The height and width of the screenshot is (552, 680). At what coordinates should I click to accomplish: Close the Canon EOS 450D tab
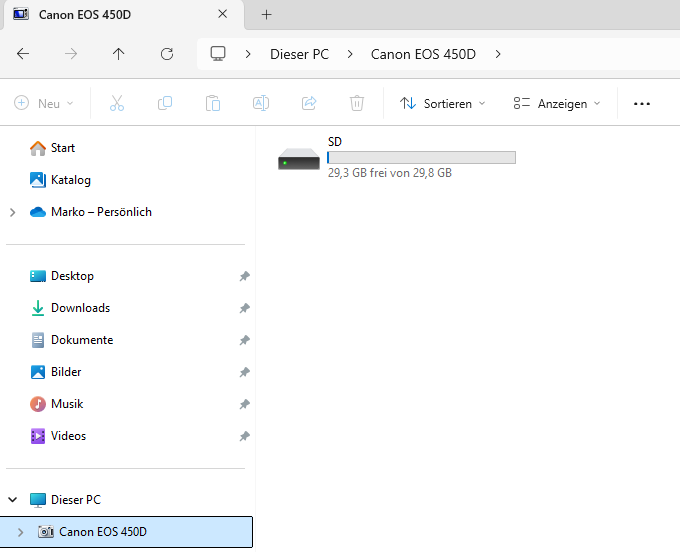(222, 14)
